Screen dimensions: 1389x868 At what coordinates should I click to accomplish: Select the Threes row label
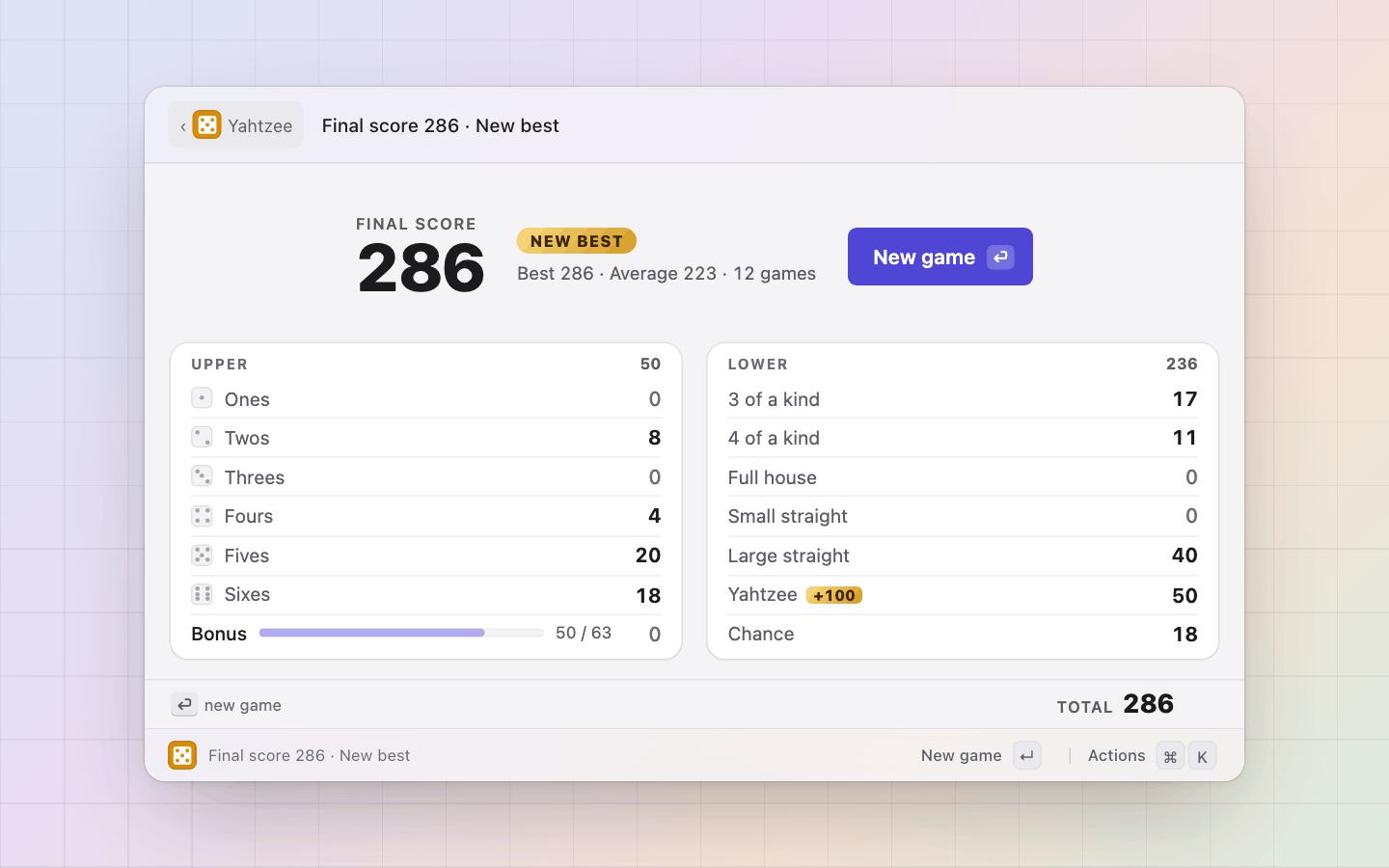coord(255,477)
